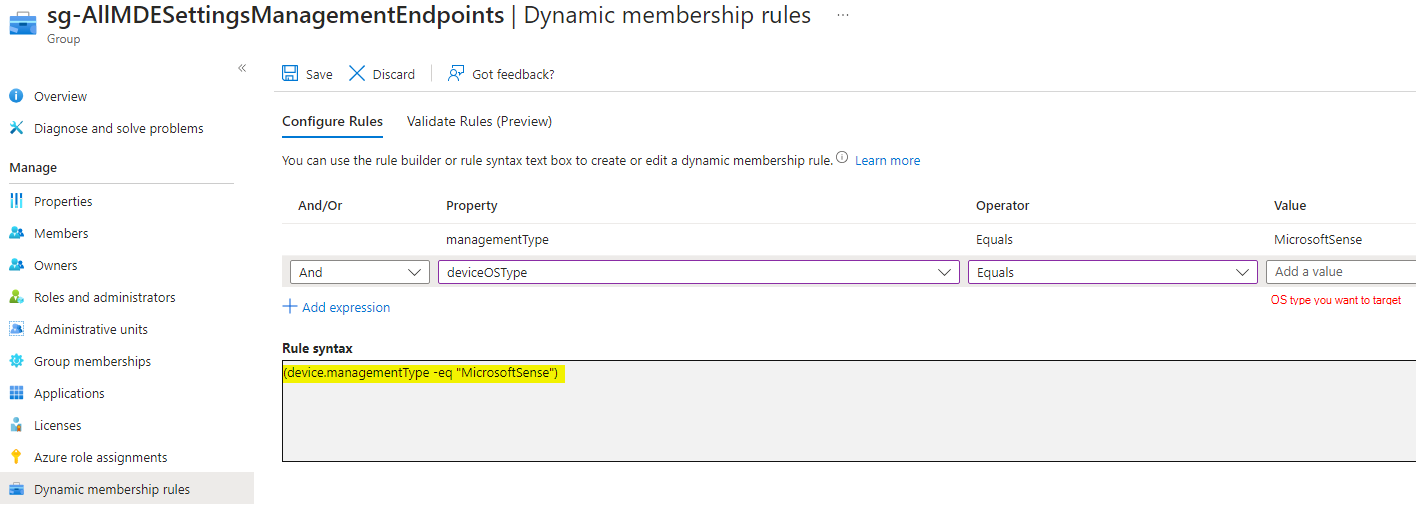Select the Configure Rules tab
This screenshot has height=513, width=1416.
(332, 121)
